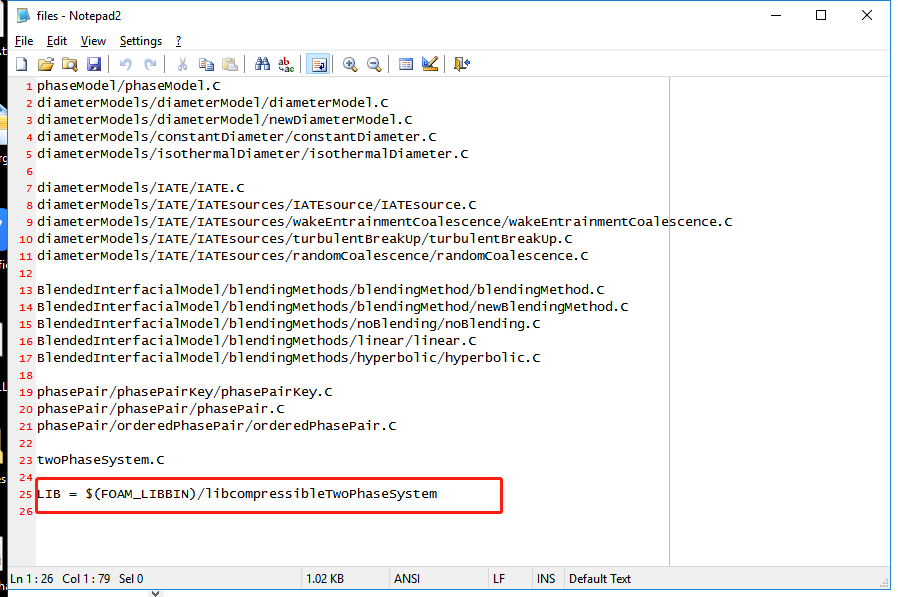898x597 pixels.
Task: Click the Open file folder icon
Action: tap(45, 64)
